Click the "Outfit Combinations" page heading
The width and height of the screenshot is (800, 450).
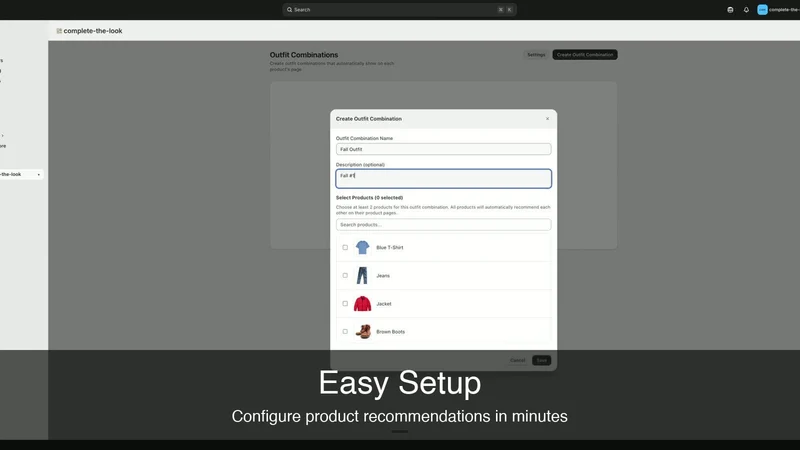click(x=304, y=55)
